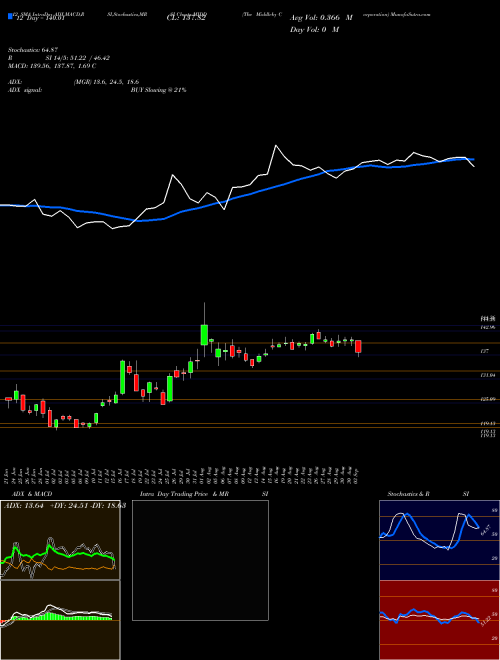Open the MunafaSutra.com link at the top
This screenshot has width=500, height=660.
(x=412, y=14)
